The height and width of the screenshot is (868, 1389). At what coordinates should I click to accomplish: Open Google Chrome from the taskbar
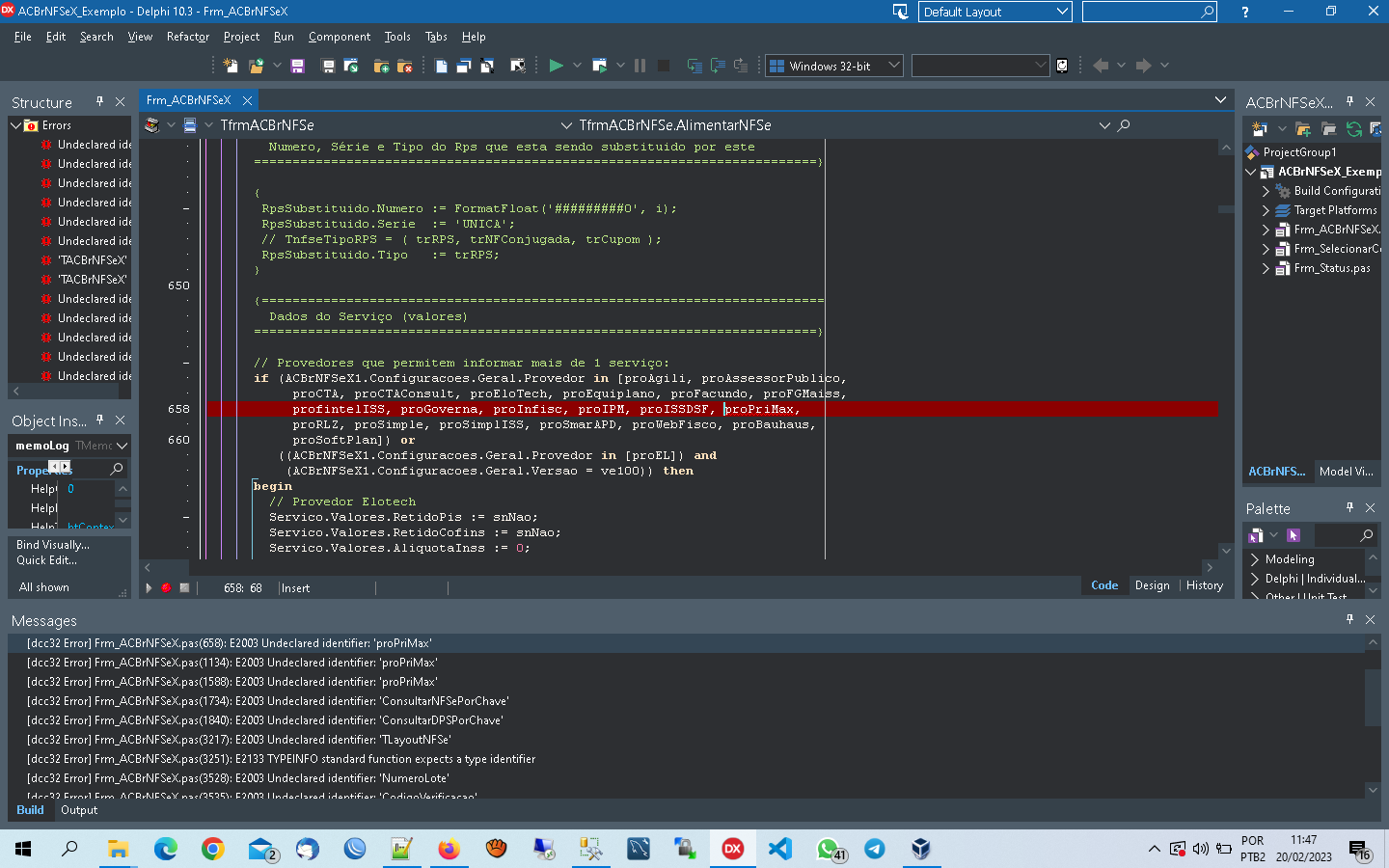[212, 849]
